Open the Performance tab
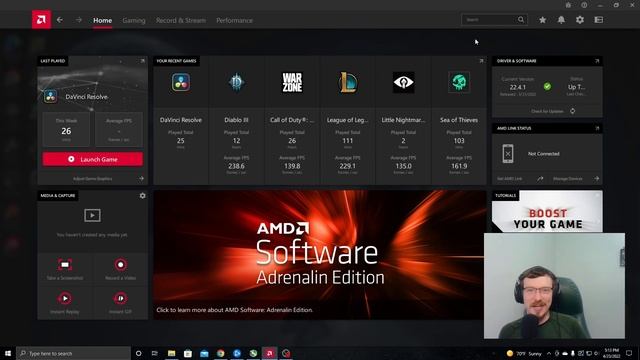This screenshot has width=640, height=360. [234, 20]
